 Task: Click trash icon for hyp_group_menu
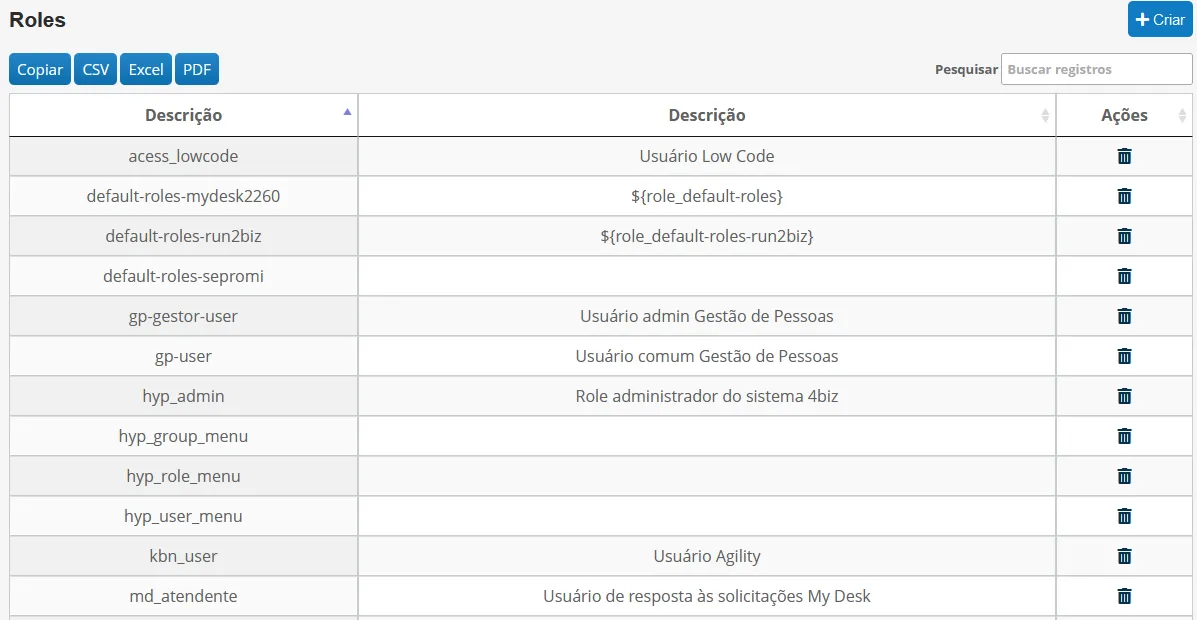pos(1124,436)
